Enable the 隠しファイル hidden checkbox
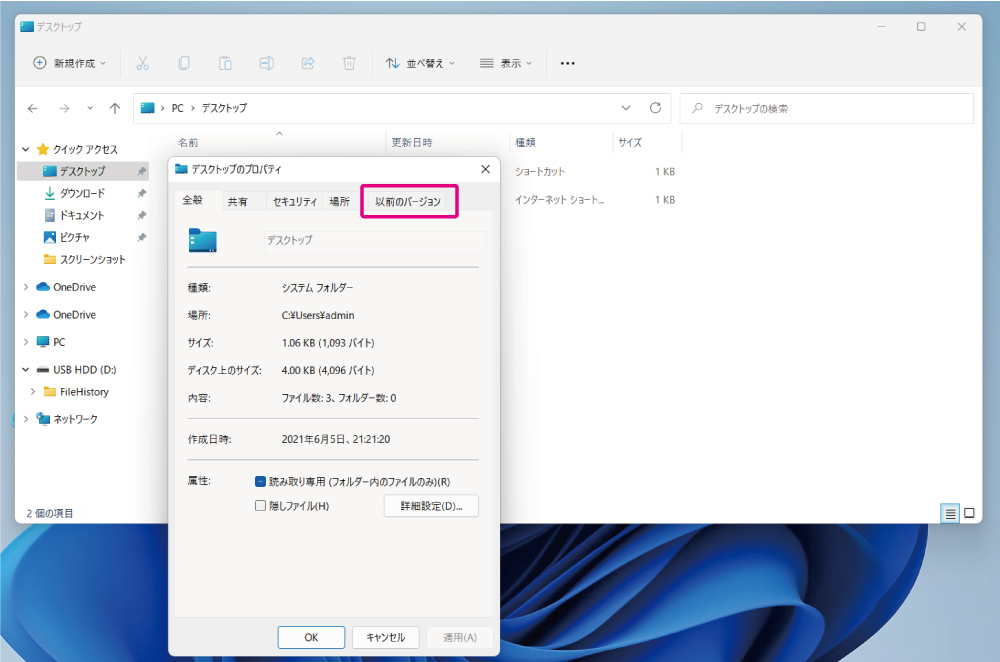This screenshot has width=1000, height=662. coord(261,506)
